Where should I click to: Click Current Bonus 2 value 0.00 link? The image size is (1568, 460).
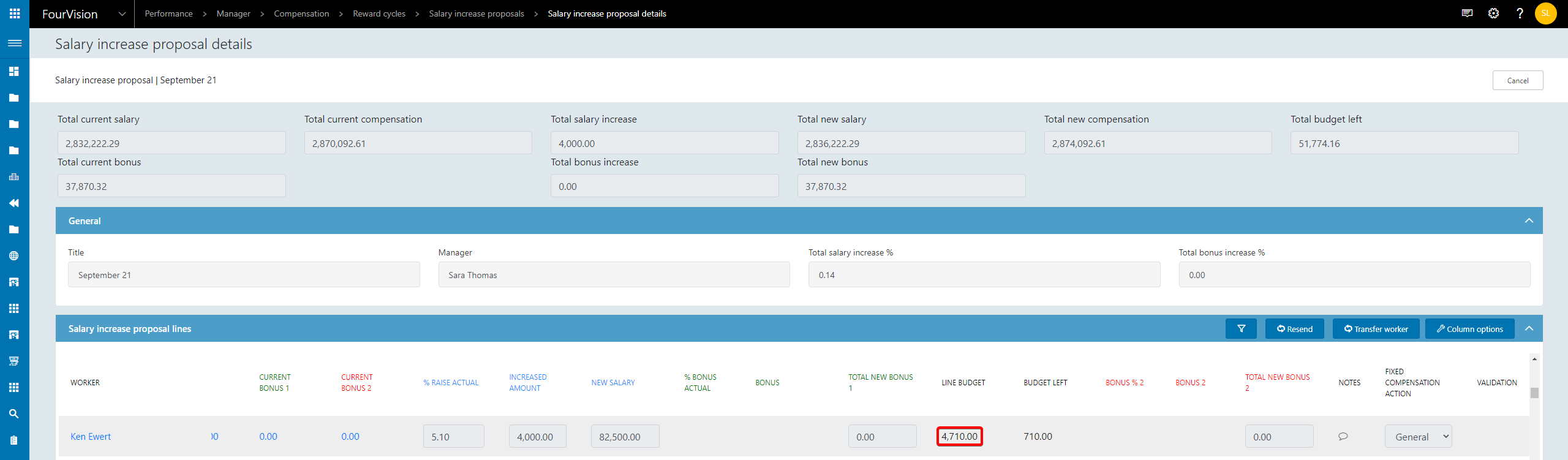coord(350,437)
